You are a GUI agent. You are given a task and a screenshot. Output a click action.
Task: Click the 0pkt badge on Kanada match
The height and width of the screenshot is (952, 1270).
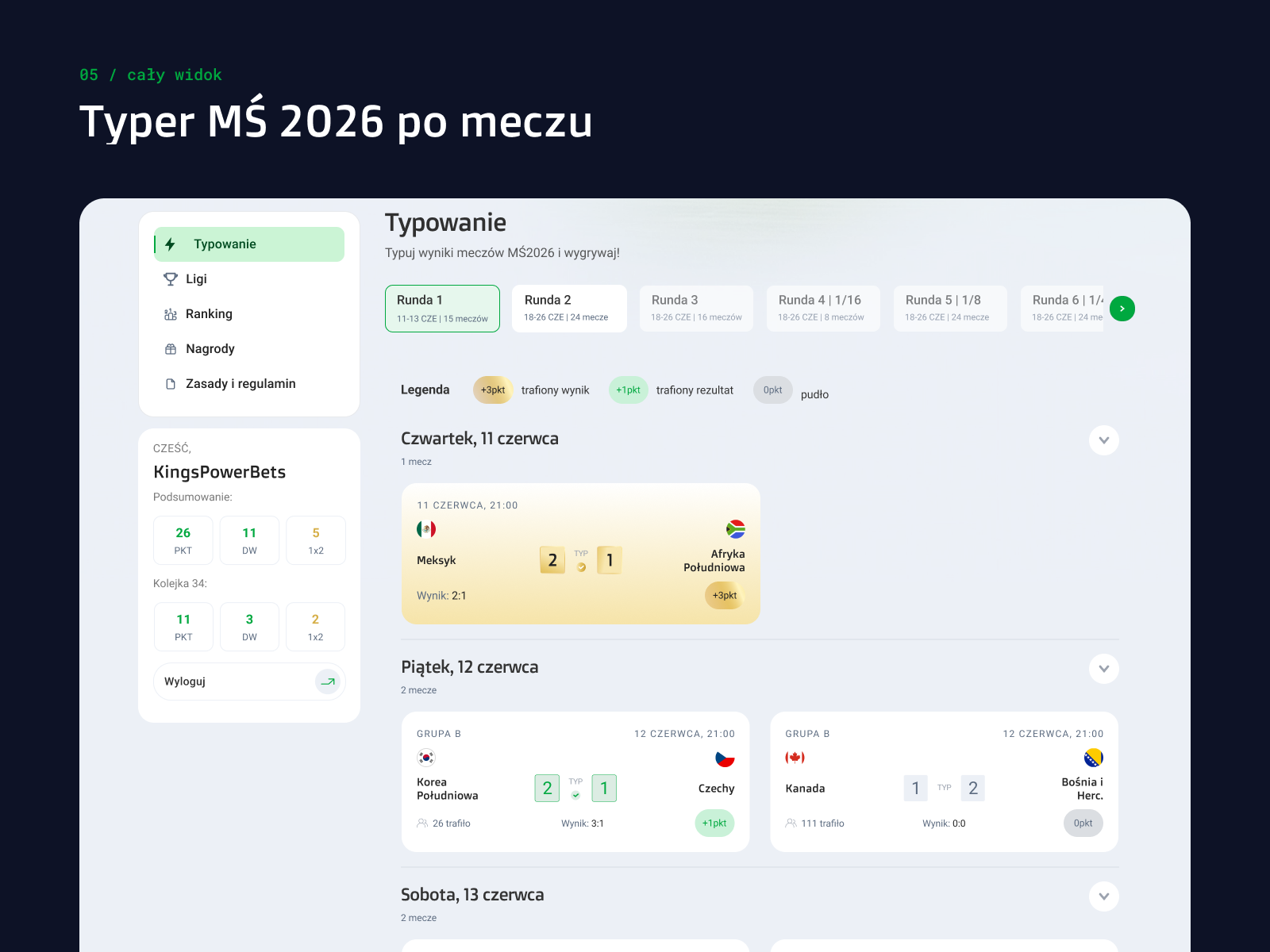(1083, 823)
